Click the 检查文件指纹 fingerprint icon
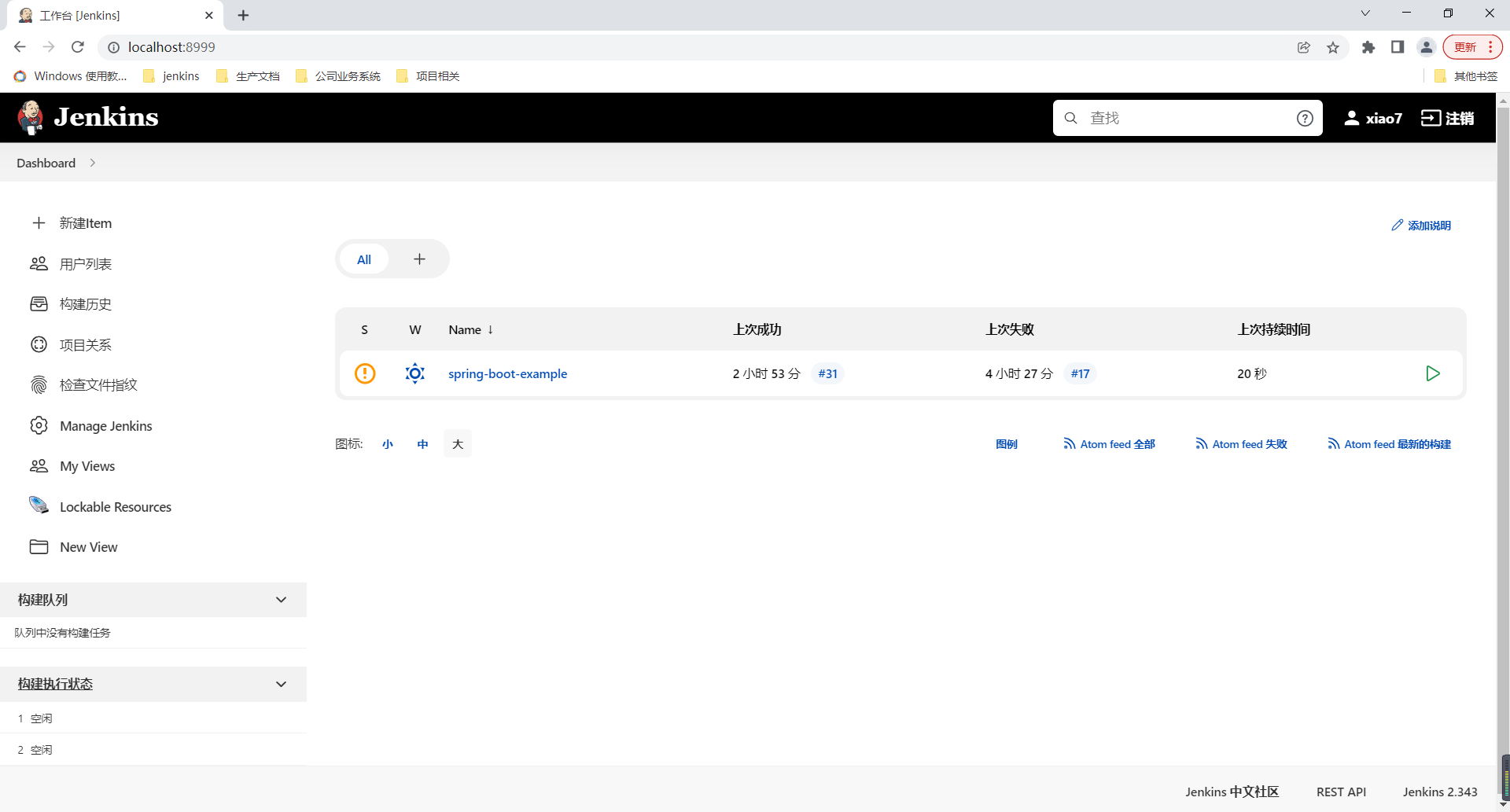This screenshot has height=812, width=1510. click(x=39, y=385)
